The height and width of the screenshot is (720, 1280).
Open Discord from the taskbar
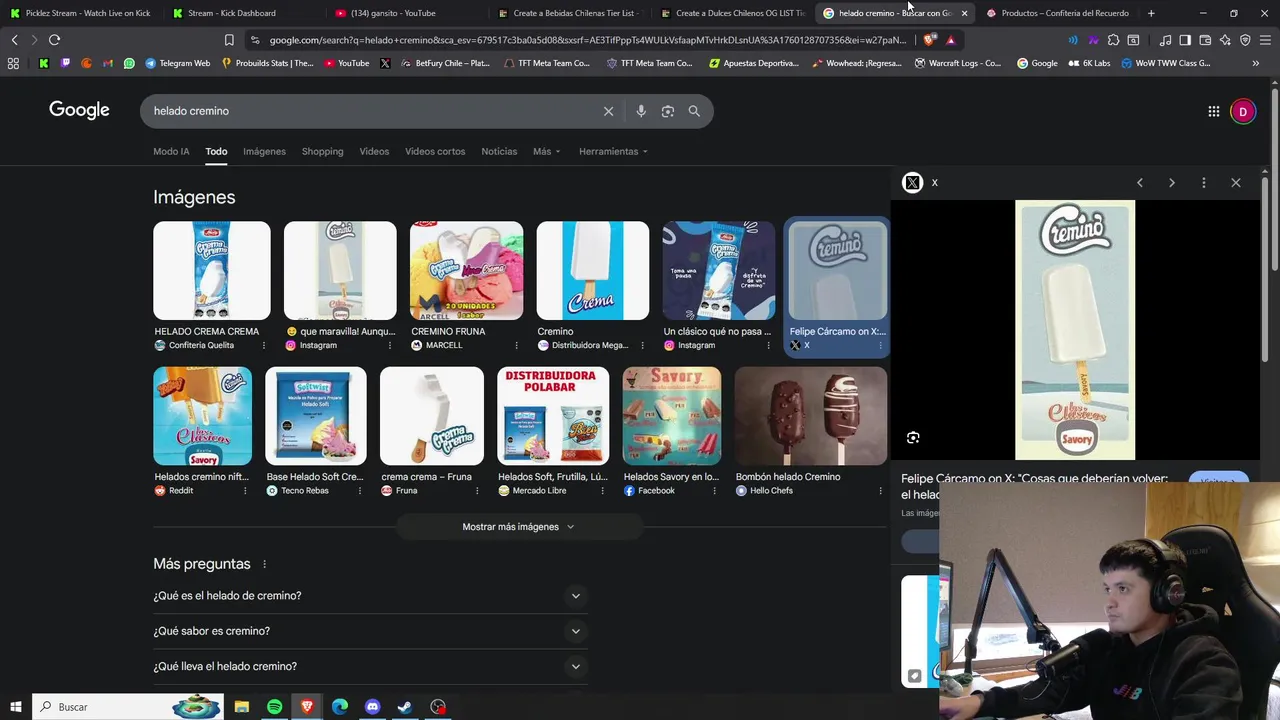tap(372, 707)
